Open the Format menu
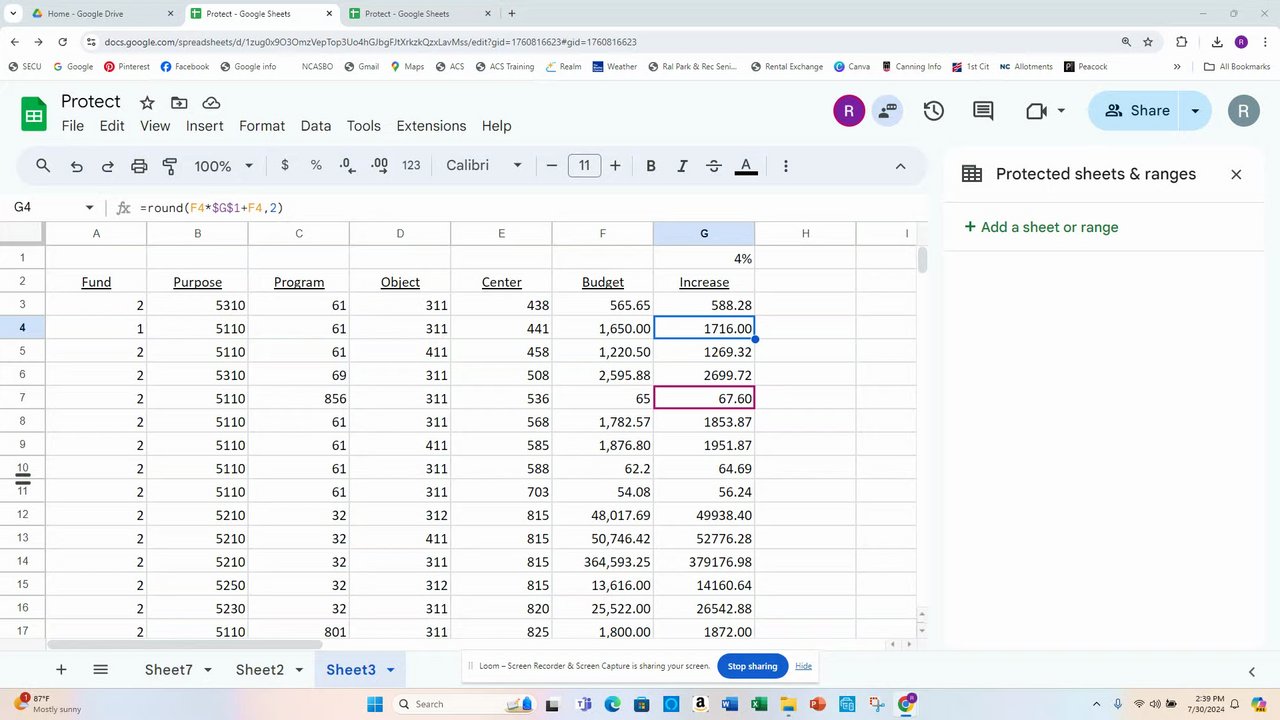This screenshot has height=720, width=1280. [262, 126]
